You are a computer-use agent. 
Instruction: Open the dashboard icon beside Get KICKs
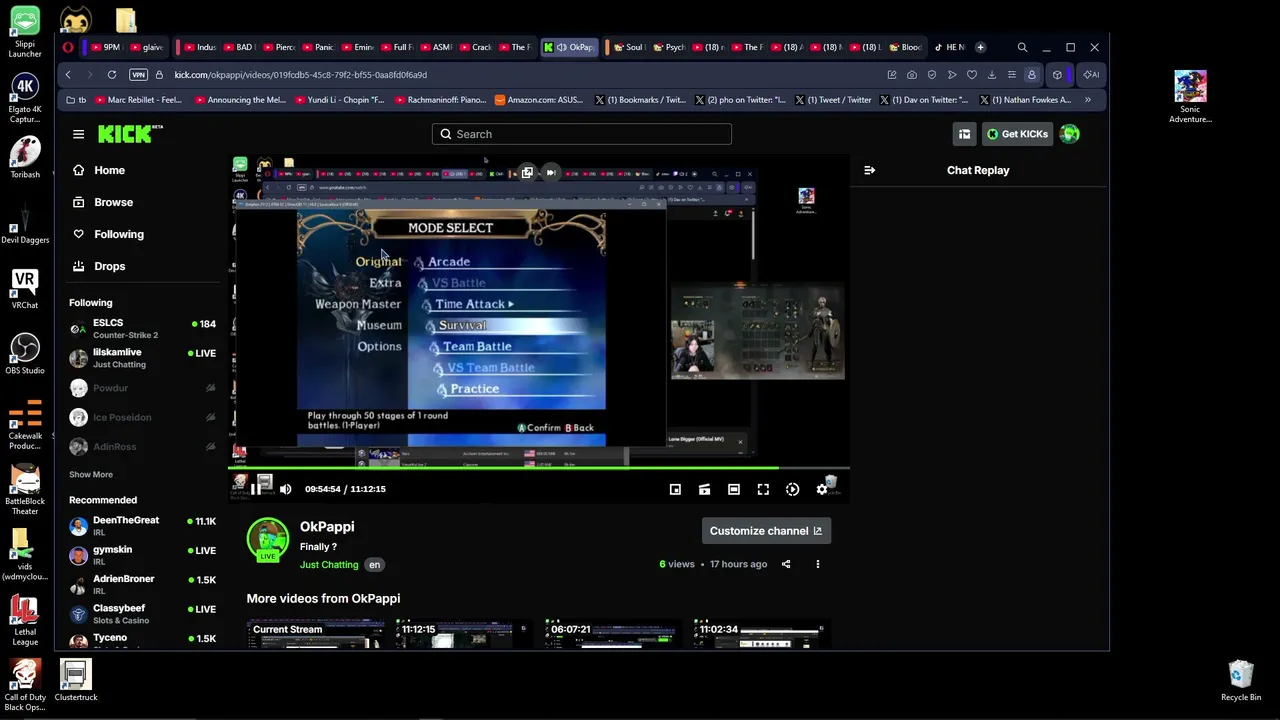964,134
